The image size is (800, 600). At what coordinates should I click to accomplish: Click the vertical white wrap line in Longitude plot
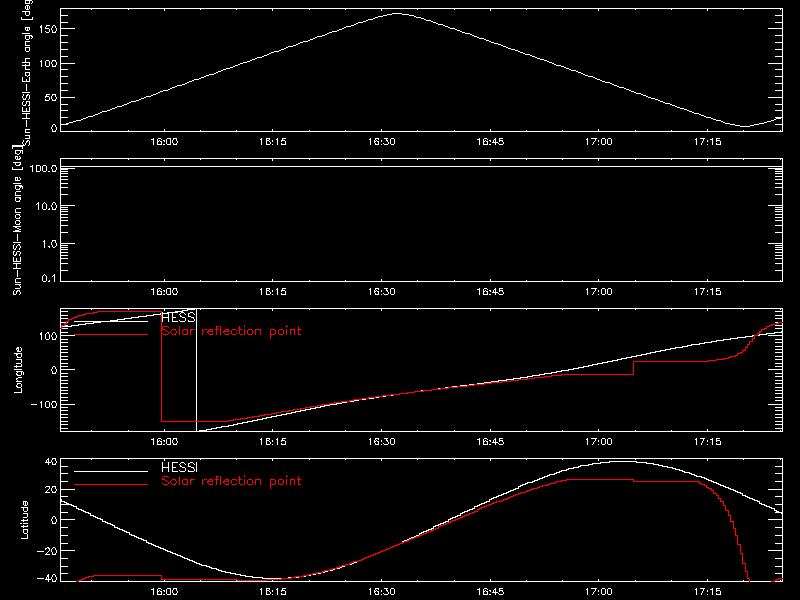coord(196,370)
